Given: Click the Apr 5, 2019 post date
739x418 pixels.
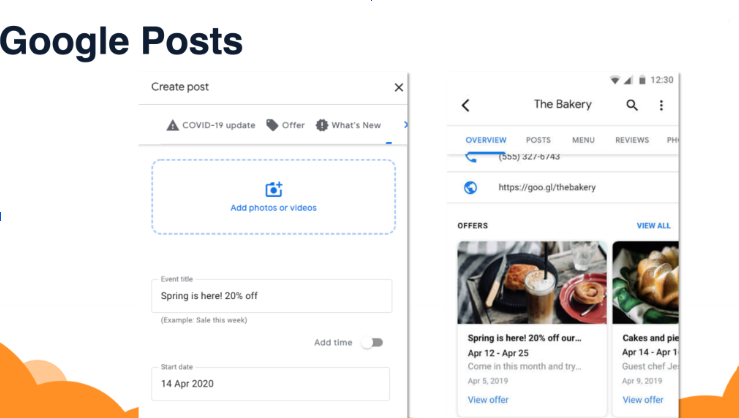Looking at the screenshot, I should [488, 381].
